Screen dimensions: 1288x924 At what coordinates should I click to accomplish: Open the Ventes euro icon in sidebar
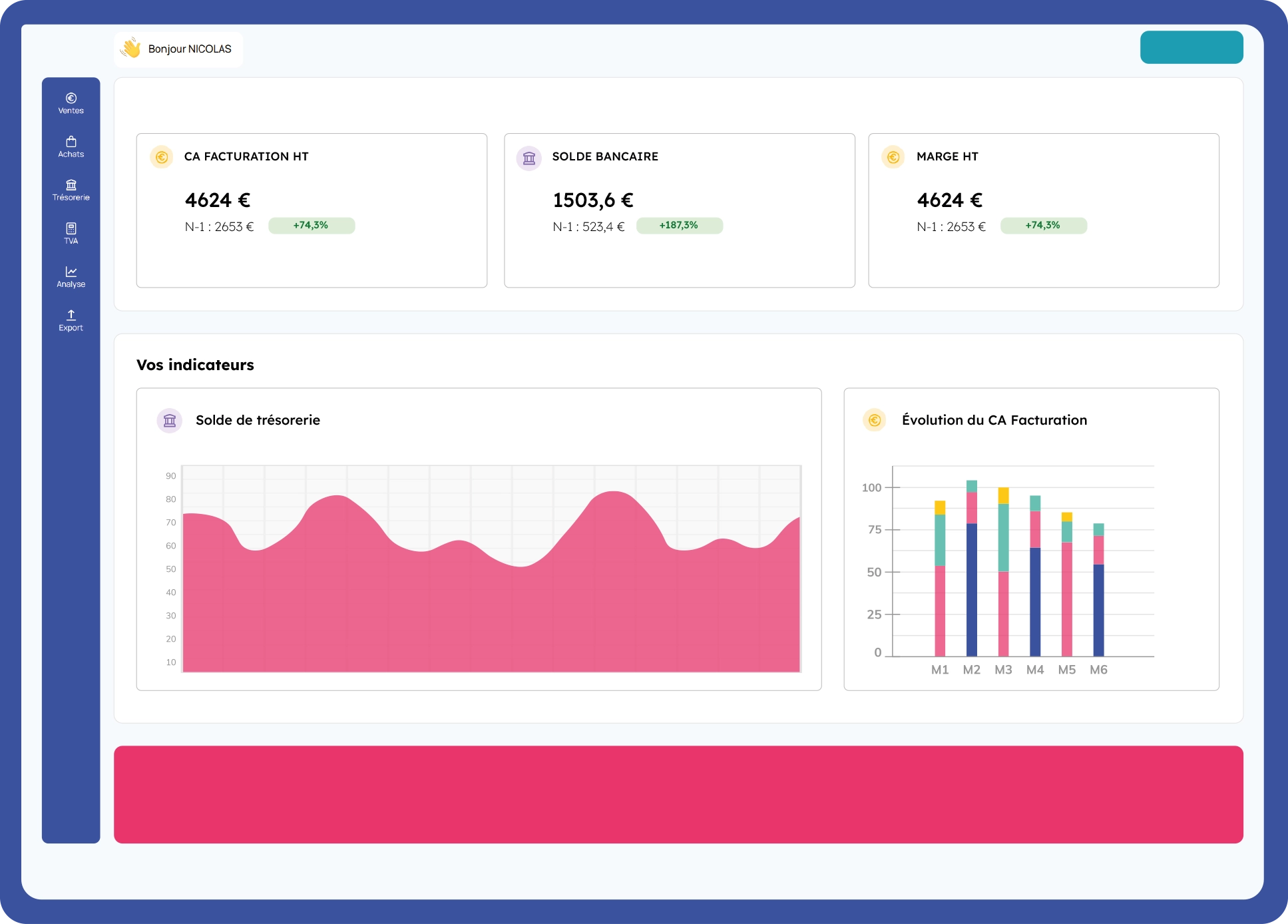[x=71, y=99]
